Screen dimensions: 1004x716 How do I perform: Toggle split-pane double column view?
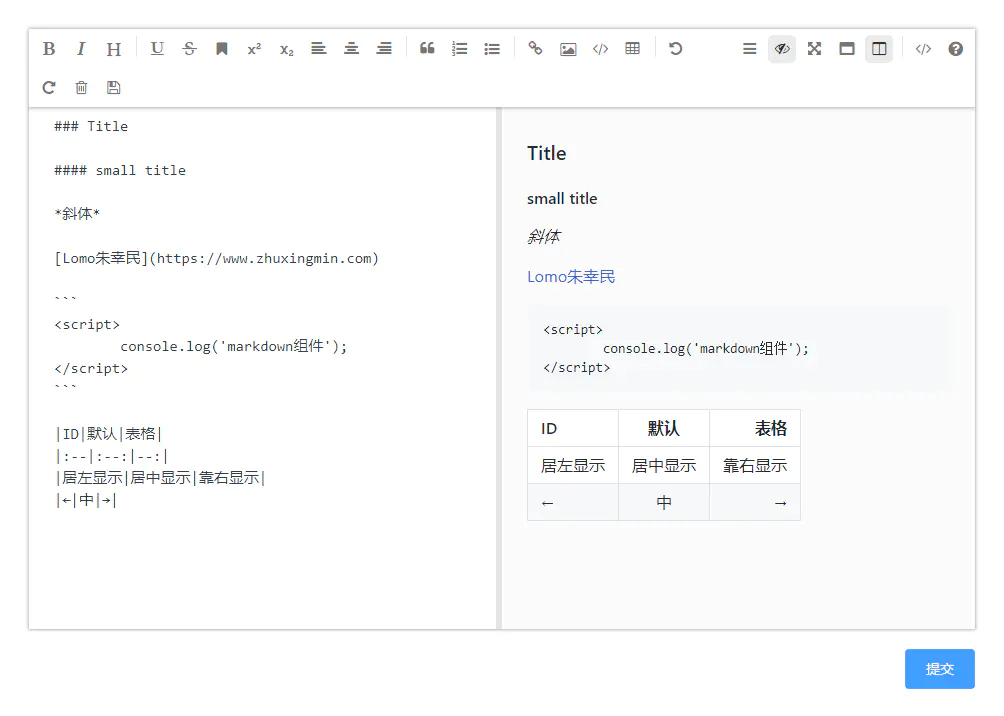[x=879, y=49]
